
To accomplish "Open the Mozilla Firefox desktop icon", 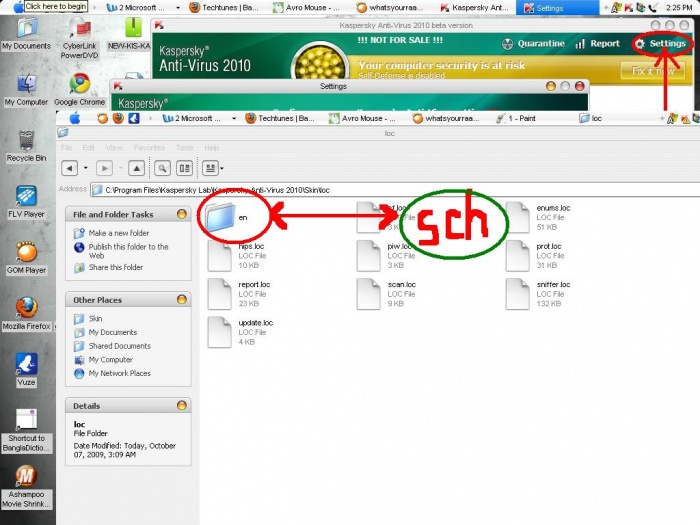I will [x=26, y=314].
